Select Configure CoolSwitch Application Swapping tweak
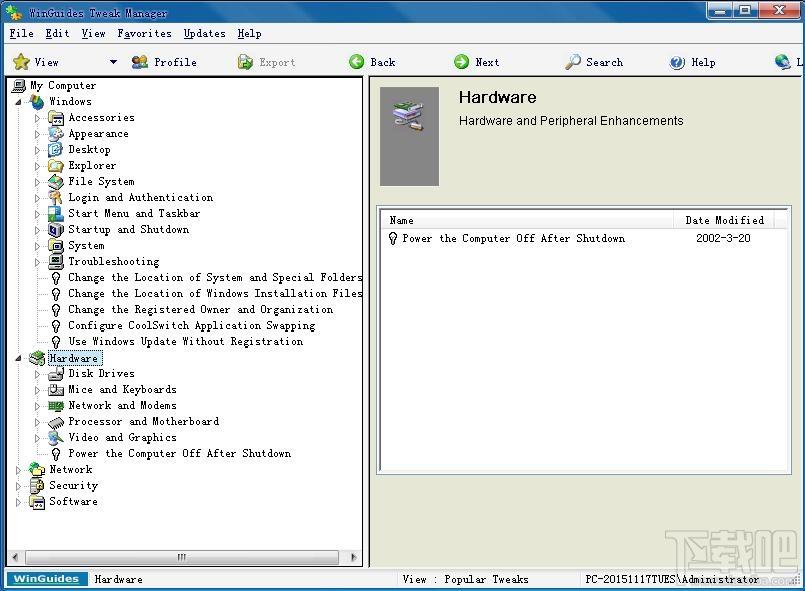 (191, 326)
